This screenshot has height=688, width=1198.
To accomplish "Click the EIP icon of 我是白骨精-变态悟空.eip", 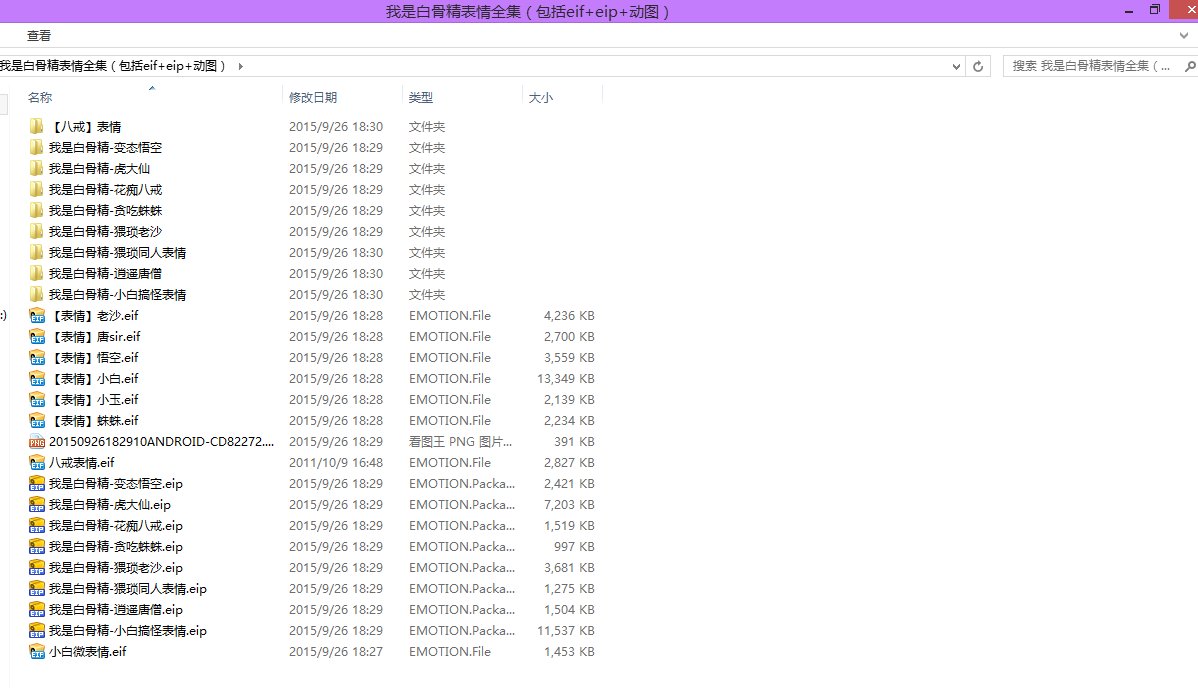I will pos(37,484).
